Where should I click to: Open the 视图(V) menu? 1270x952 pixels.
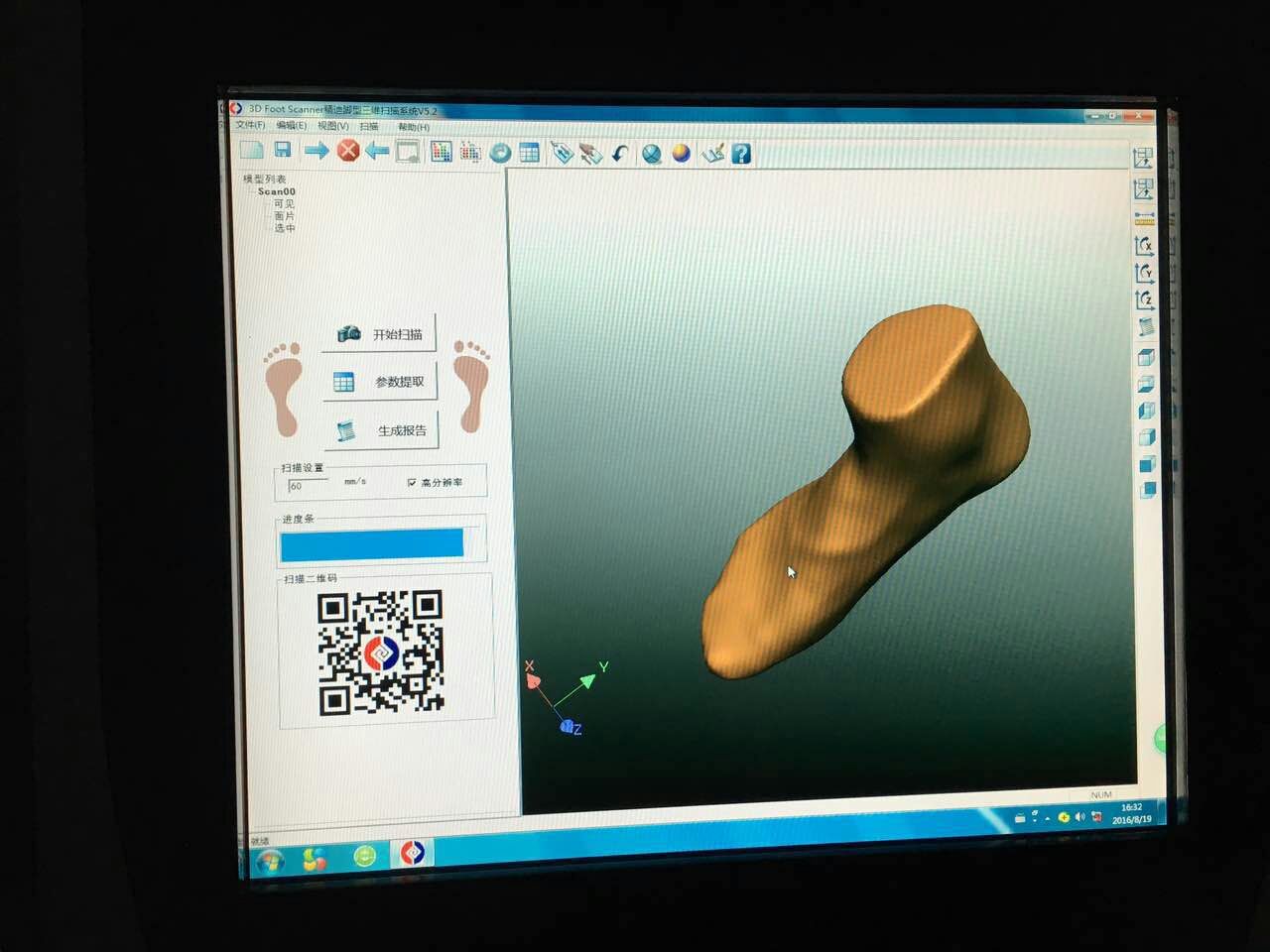pyautogui.click(x=332, y=126)
